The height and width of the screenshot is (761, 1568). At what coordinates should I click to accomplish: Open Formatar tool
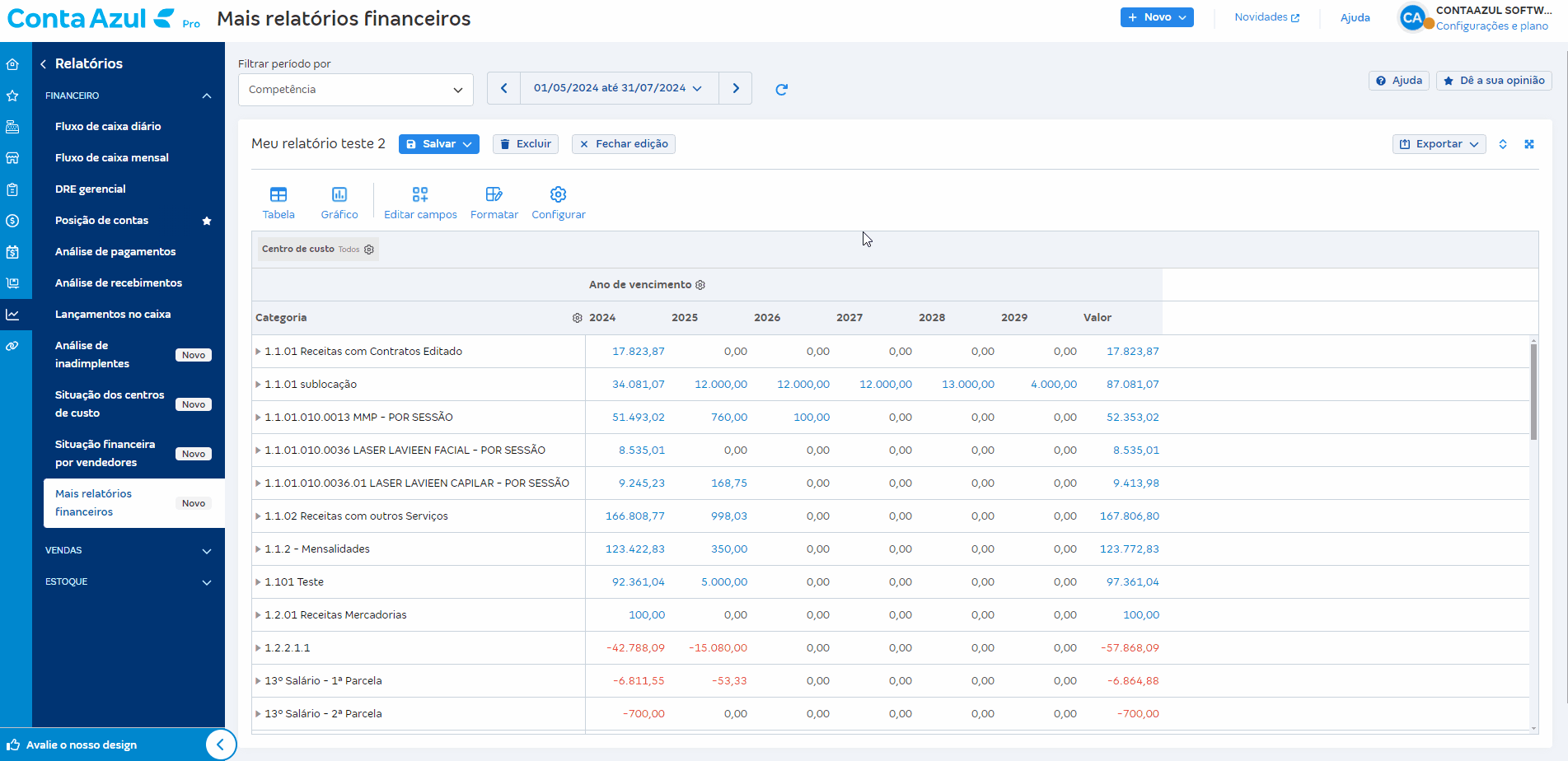pyautogui.click(x=494, y=203)
